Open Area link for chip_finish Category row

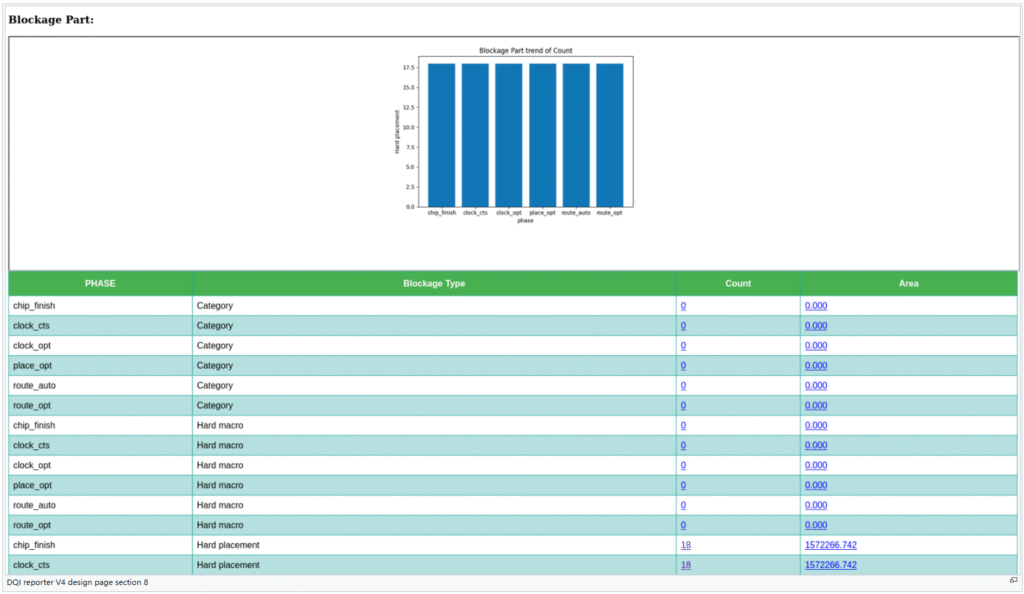816,306
